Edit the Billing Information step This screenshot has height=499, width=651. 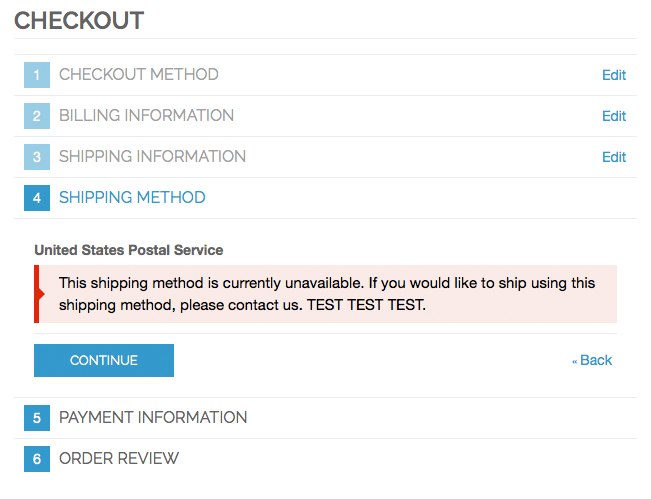click(x=614, y=116)
